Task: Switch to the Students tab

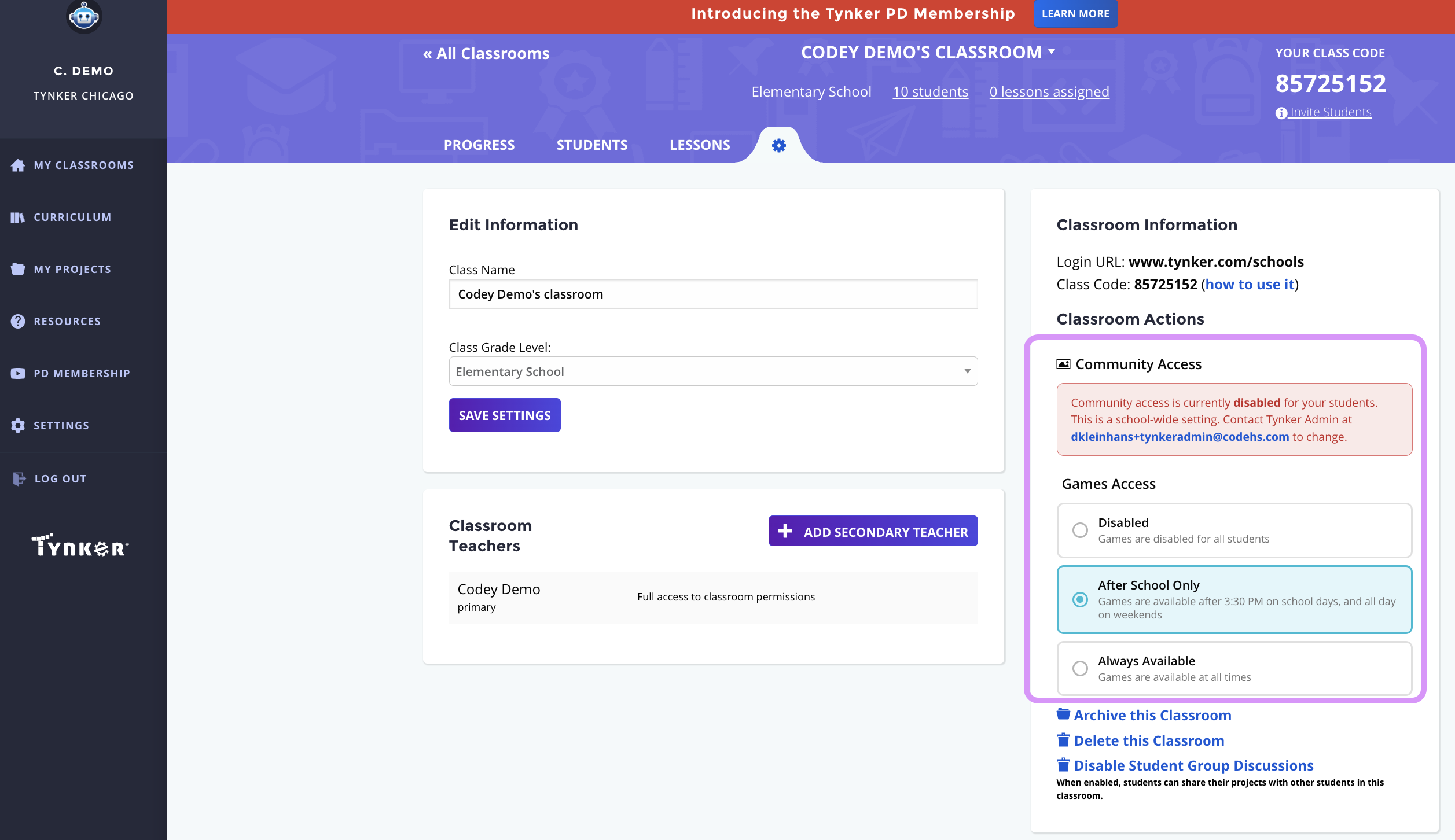Action: coord(592,145)
